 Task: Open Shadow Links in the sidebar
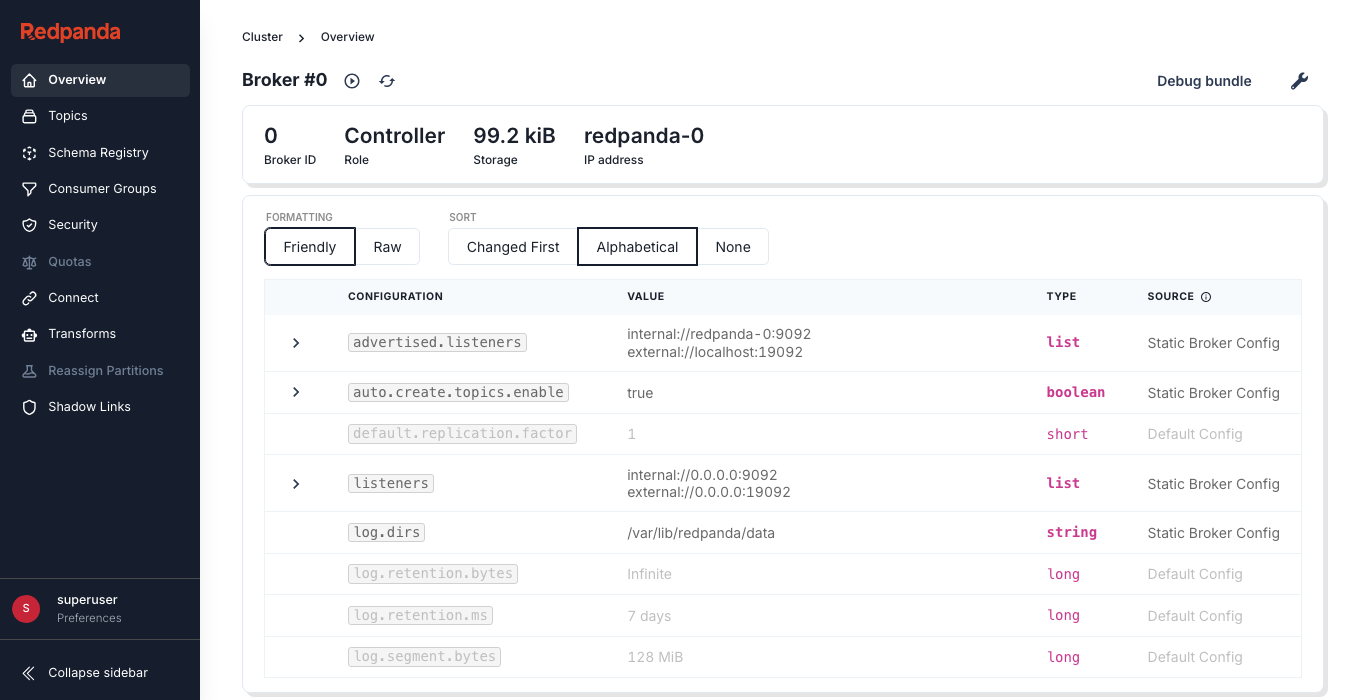89,407
